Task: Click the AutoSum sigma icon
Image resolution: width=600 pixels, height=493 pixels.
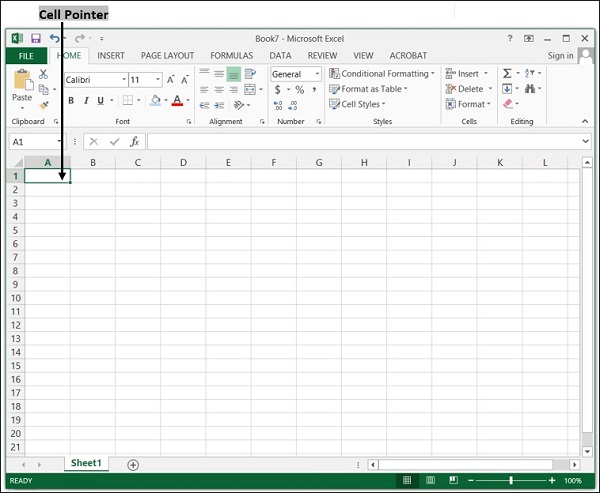Action: tap(507, 73)
